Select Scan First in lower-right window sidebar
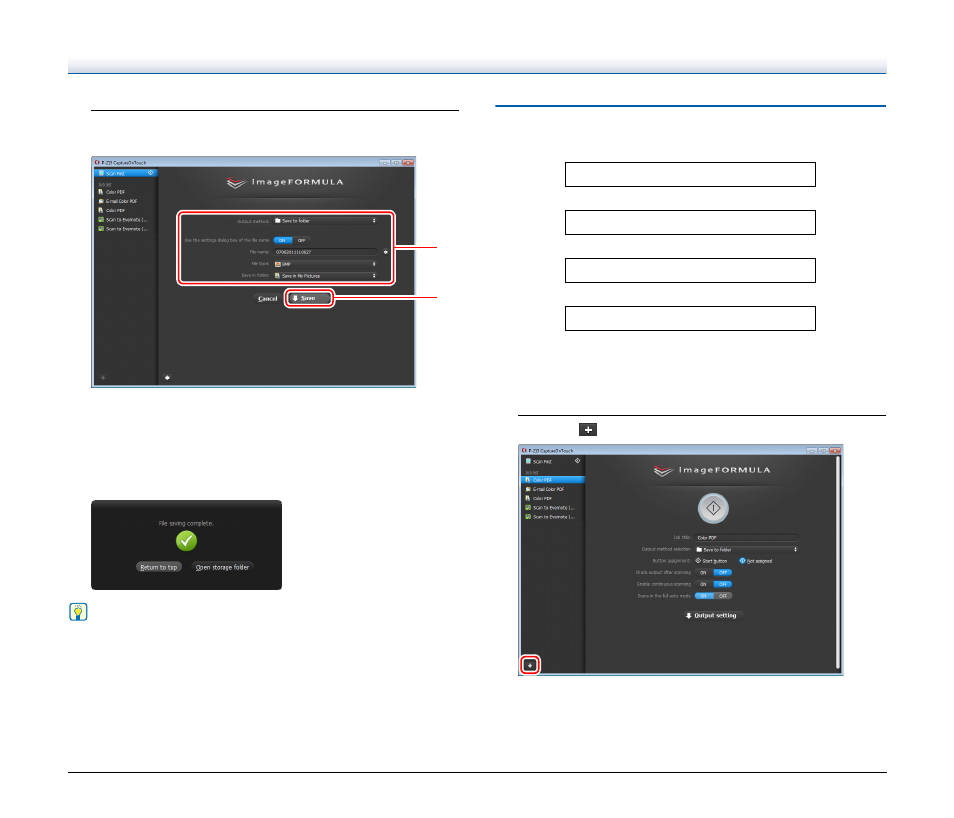The height and width of the screenshot is (818, 954). pos(548,461)
